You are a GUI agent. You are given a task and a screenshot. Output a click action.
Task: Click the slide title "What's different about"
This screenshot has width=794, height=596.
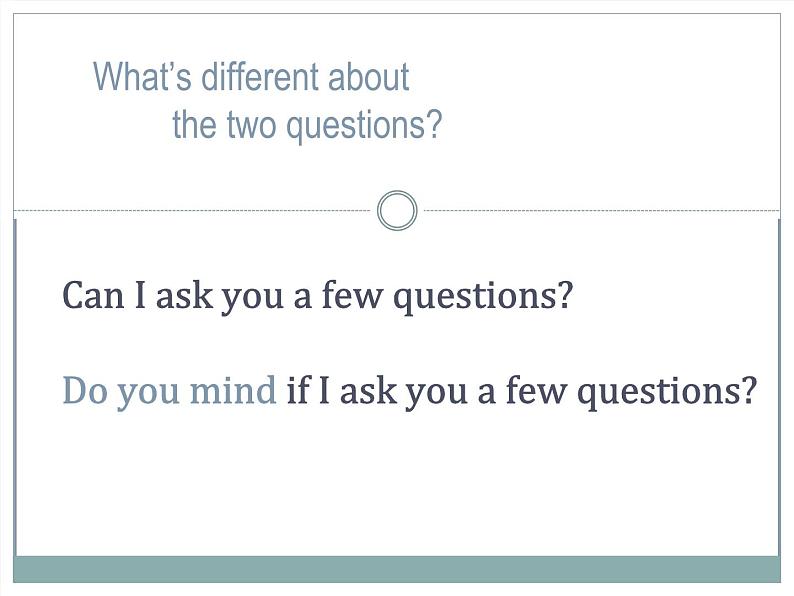coord(251,77)
